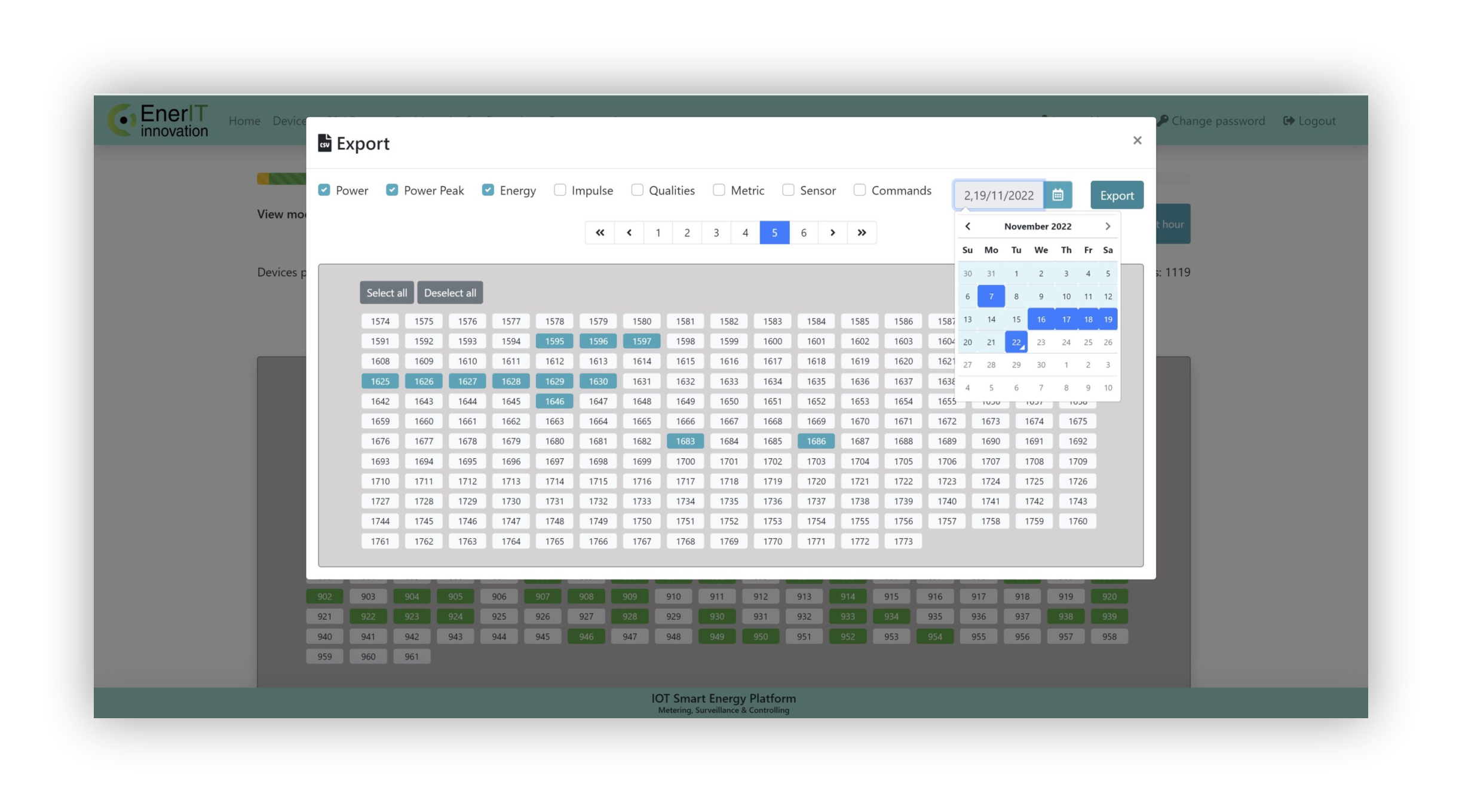
Task: Click Deselect all devices button
Action: tap(450, 293)
